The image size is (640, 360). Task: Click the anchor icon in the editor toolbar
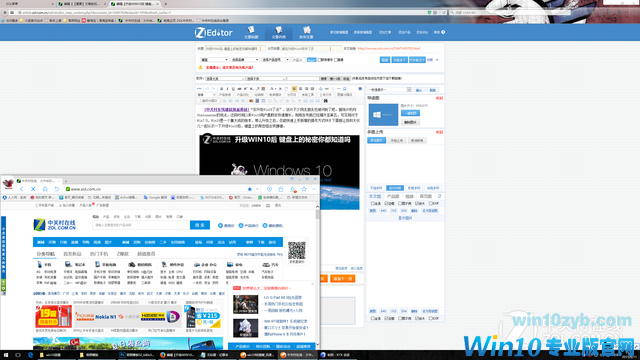pos(320,89)
